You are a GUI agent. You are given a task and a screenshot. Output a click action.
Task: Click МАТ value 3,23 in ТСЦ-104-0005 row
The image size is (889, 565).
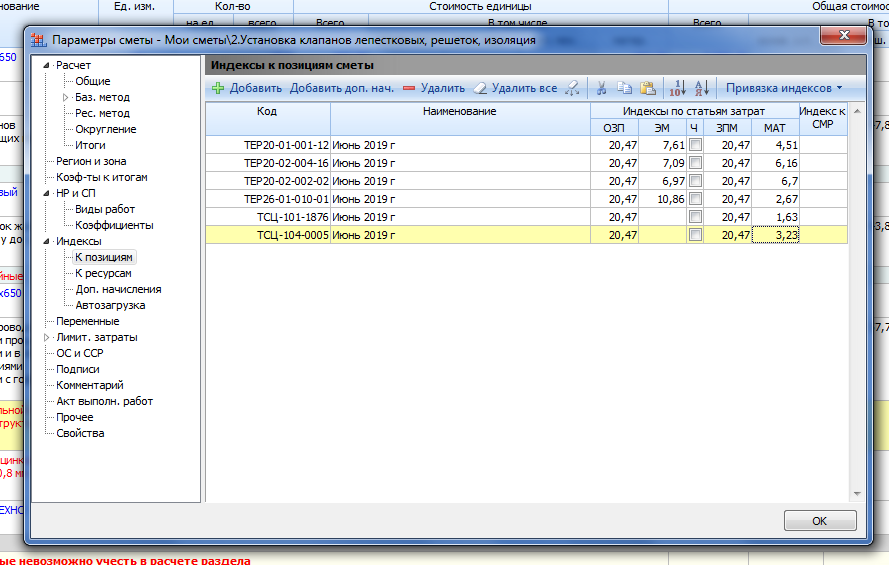point(775,235)
